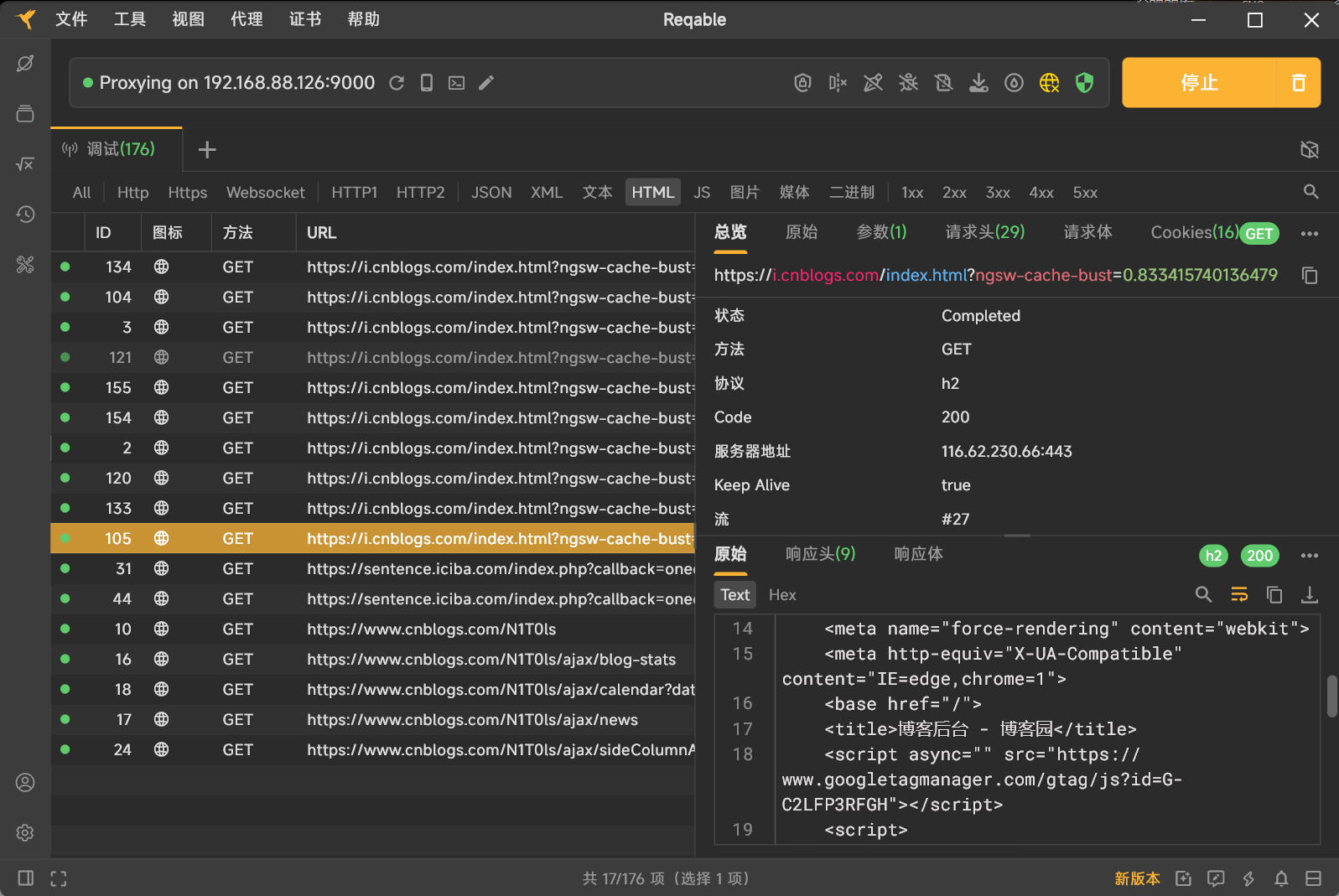Open the history icon in left sidebar
Image resolution: width=1339 pixels, height=896 pixels.
pos(25,215)
